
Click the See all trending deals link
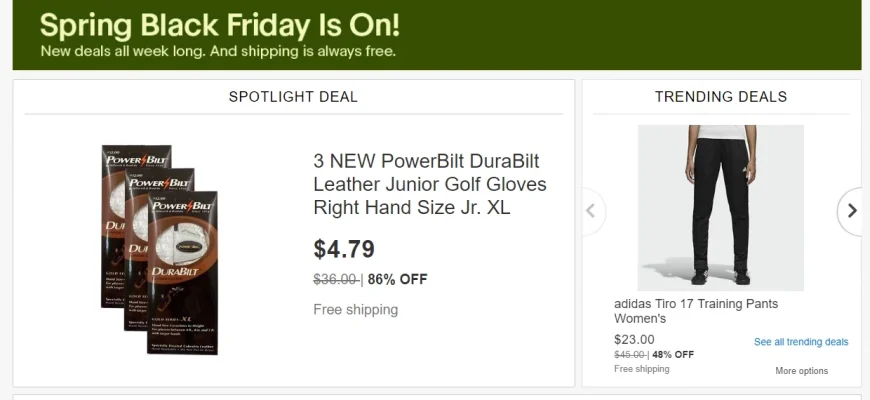(801, 342)
